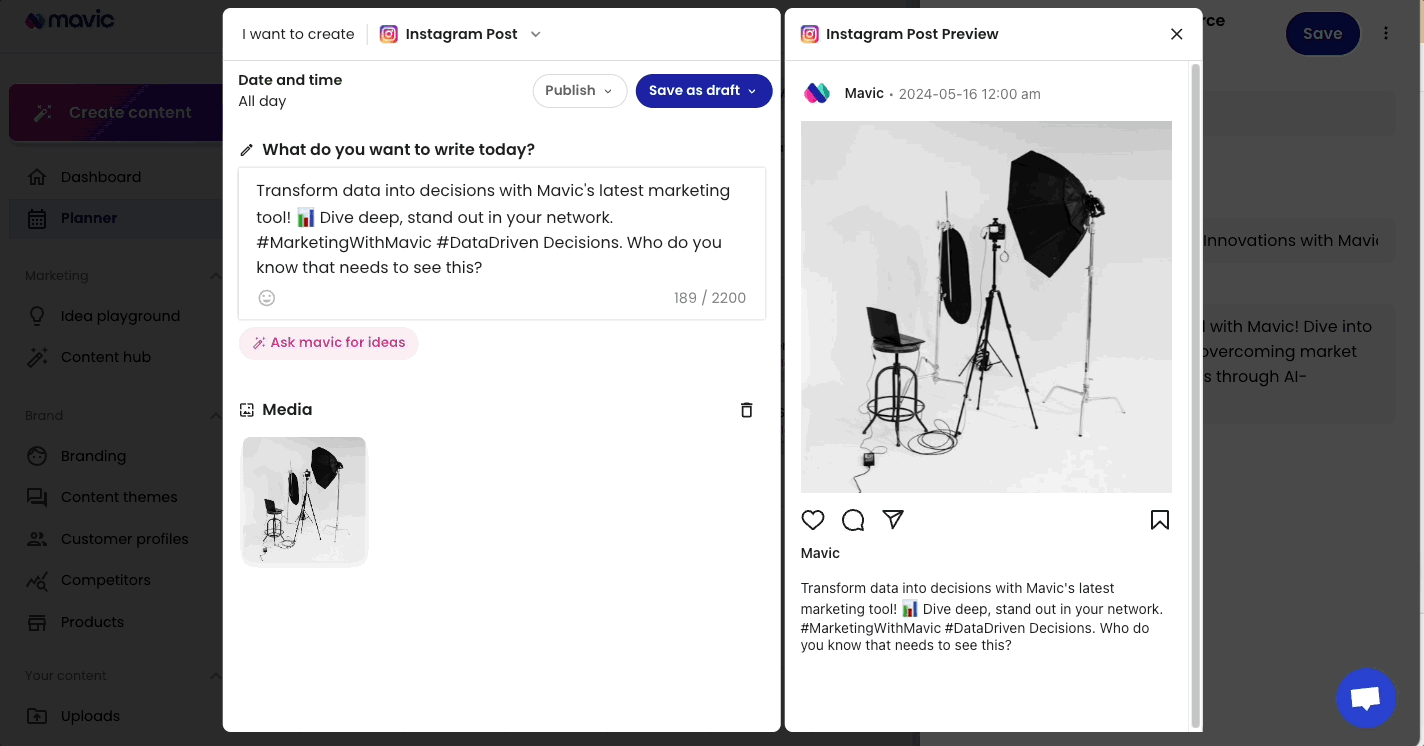Open Branding section
Screen dimensions: 1424x746
93,456
